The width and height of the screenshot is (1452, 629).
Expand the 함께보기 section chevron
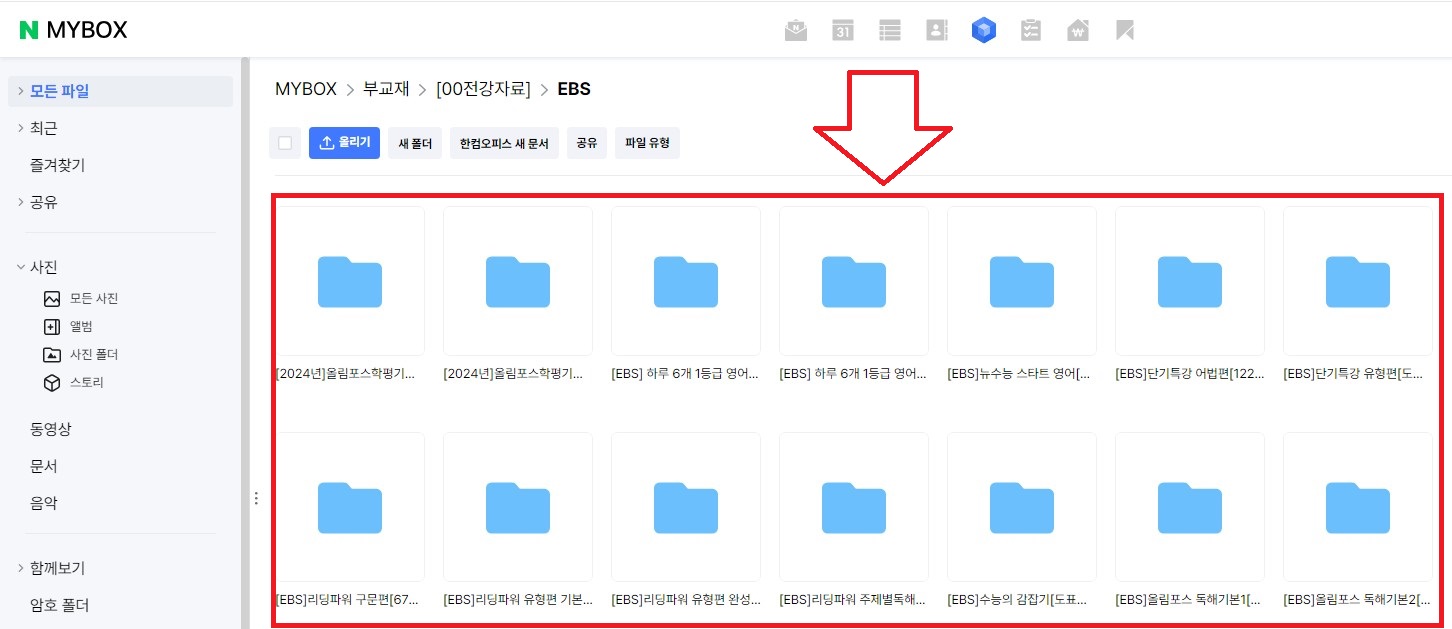(x=21, y=568)
